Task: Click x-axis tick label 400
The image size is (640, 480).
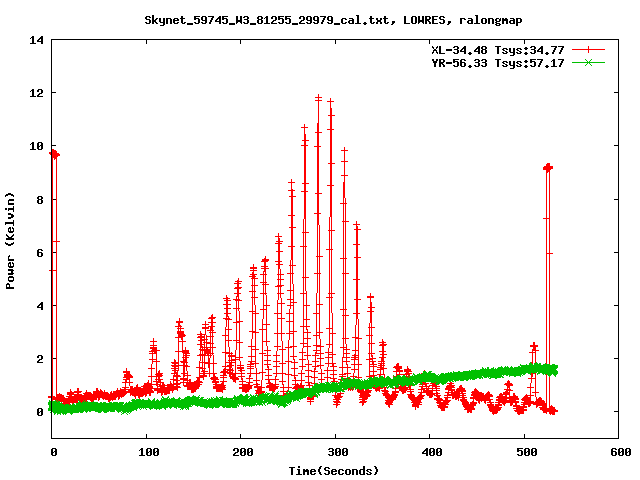Action: pyautogui.click(x=432, y=452)
